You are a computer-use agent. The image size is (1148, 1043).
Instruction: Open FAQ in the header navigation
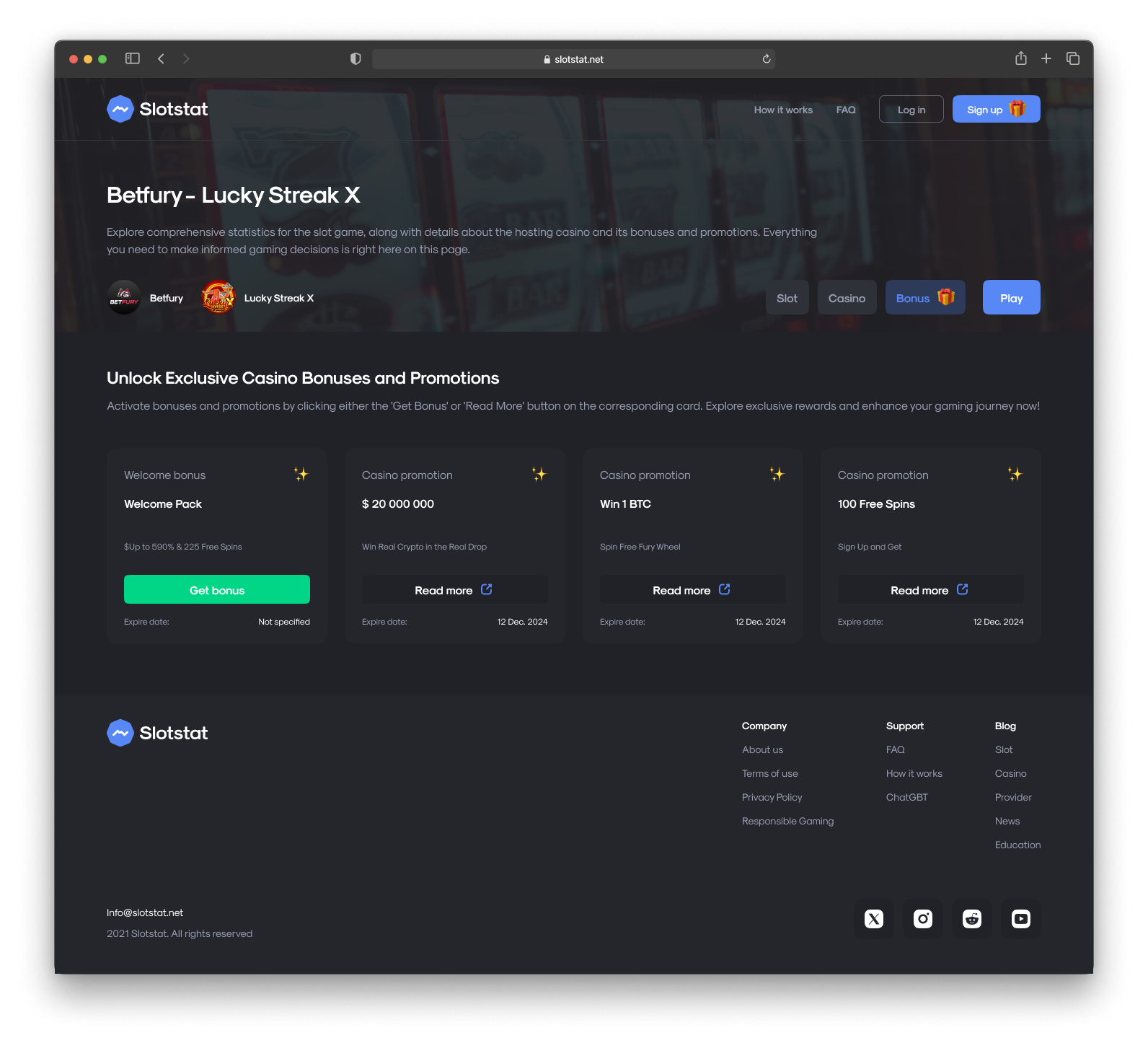(x=846, y=110)
